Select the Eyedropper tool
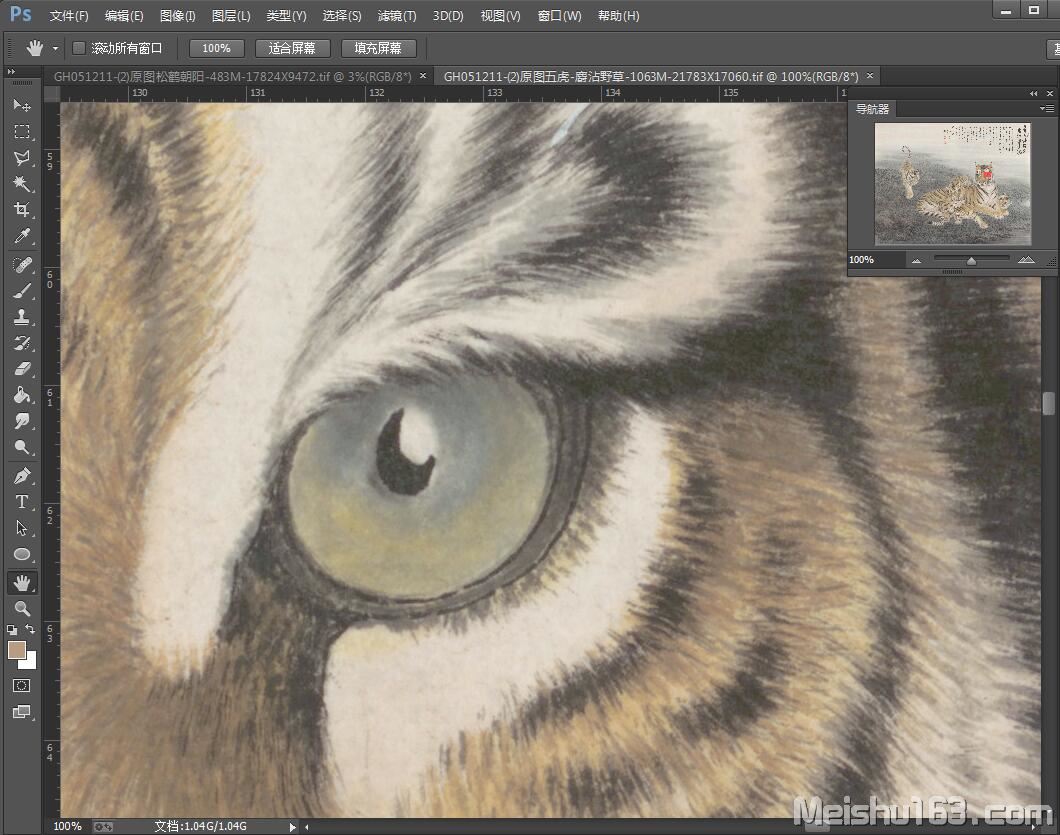The height and width of the screenshot is (835, 1060). point(22,236)
